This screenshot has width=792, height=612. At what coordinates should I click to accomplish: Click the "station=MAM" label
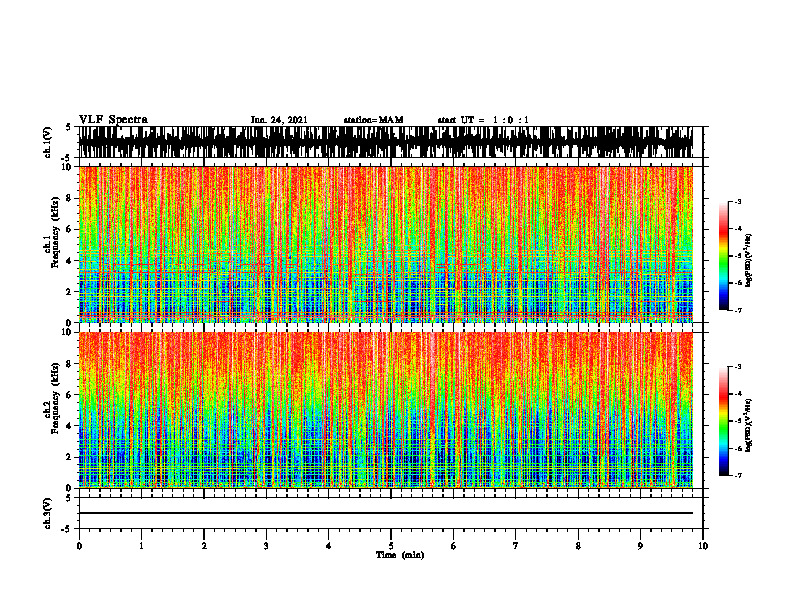click(374, 120)
